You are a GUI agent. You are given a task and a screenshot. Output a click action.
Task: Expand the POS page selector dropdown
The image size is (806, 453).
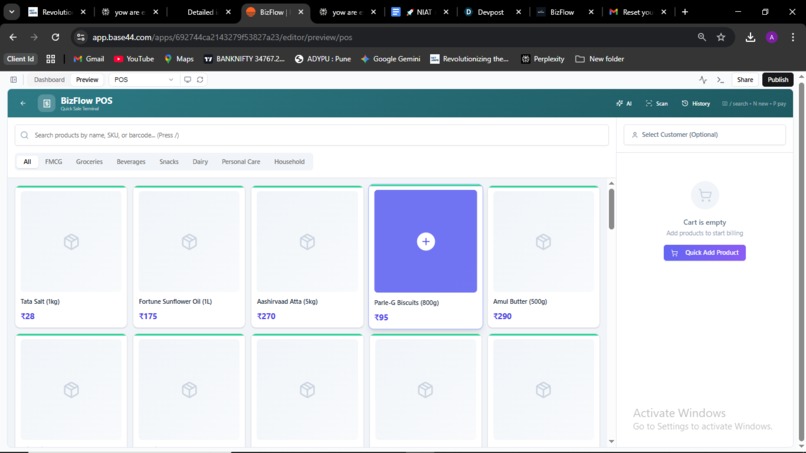point(142,80)
